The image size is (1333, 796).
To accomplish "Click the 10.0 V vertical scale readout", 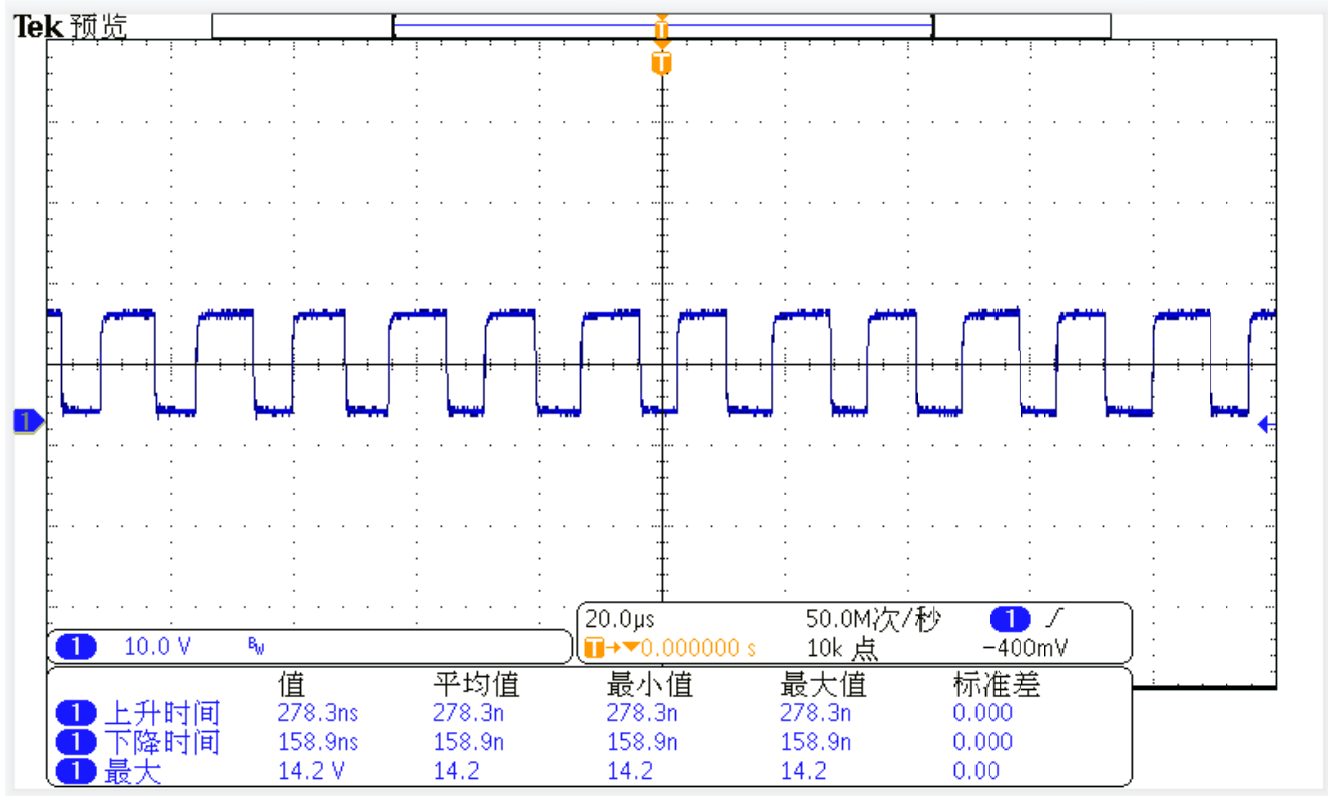I will click(x=157, y=647).
